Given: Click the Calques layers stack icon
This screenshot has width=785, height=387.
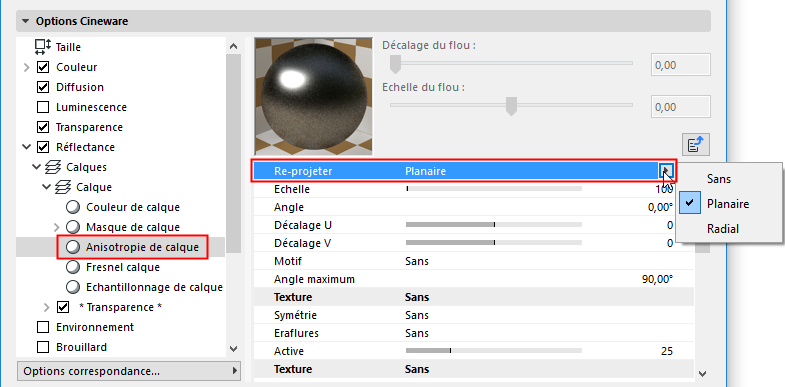Looking at the screenshot, I should (53, 167).
